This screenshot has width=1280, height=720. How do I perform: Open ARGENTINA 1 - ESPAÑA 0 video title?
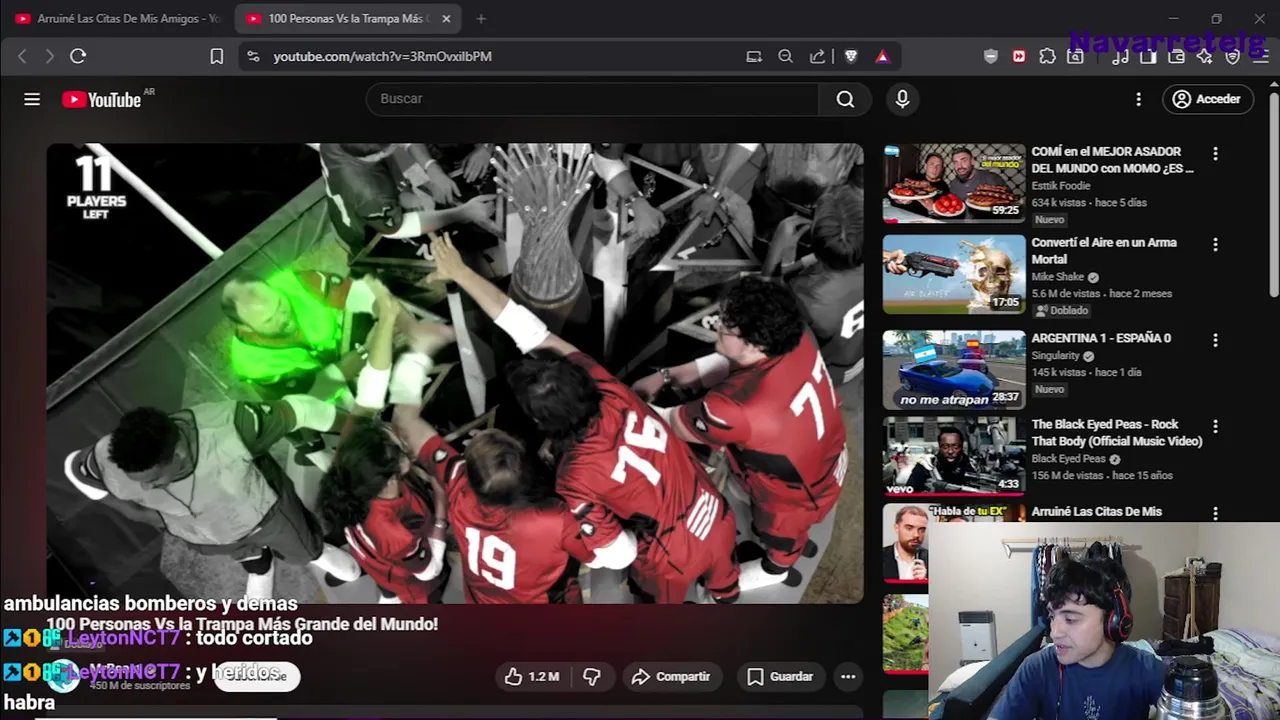(x=1101, y=338)
